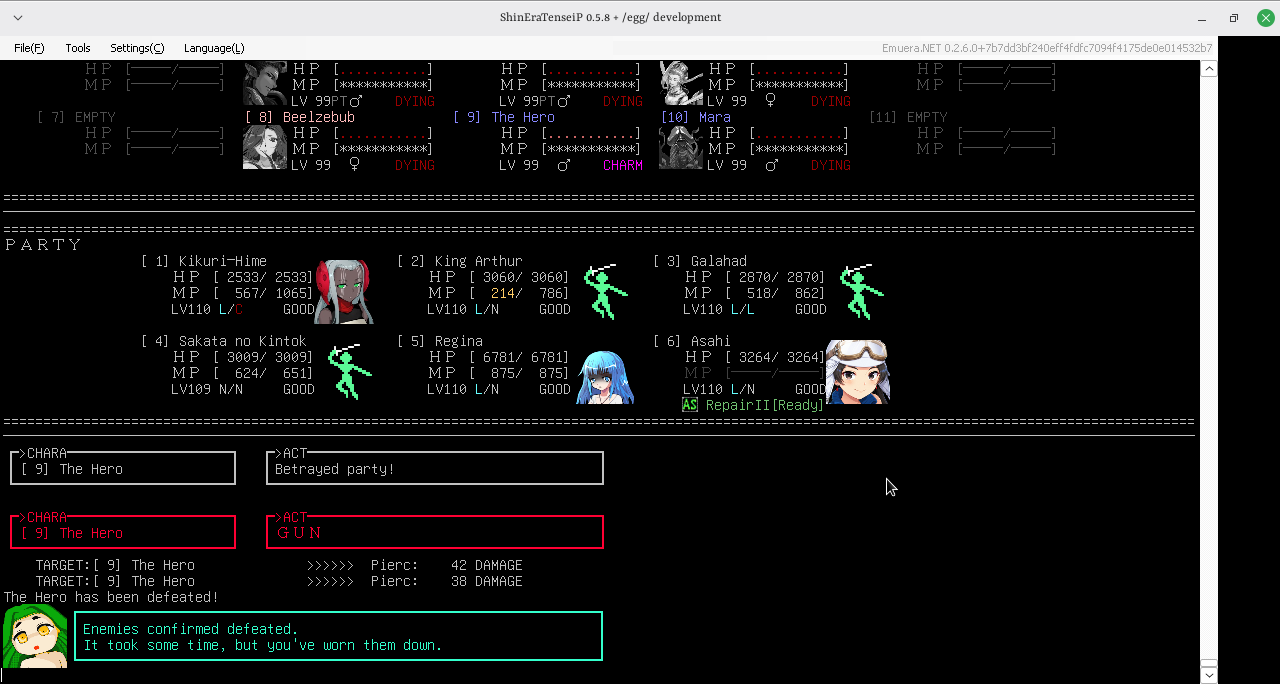Click the green AS skill badge
The image size is (1280, 684).
tap(690, 405)
